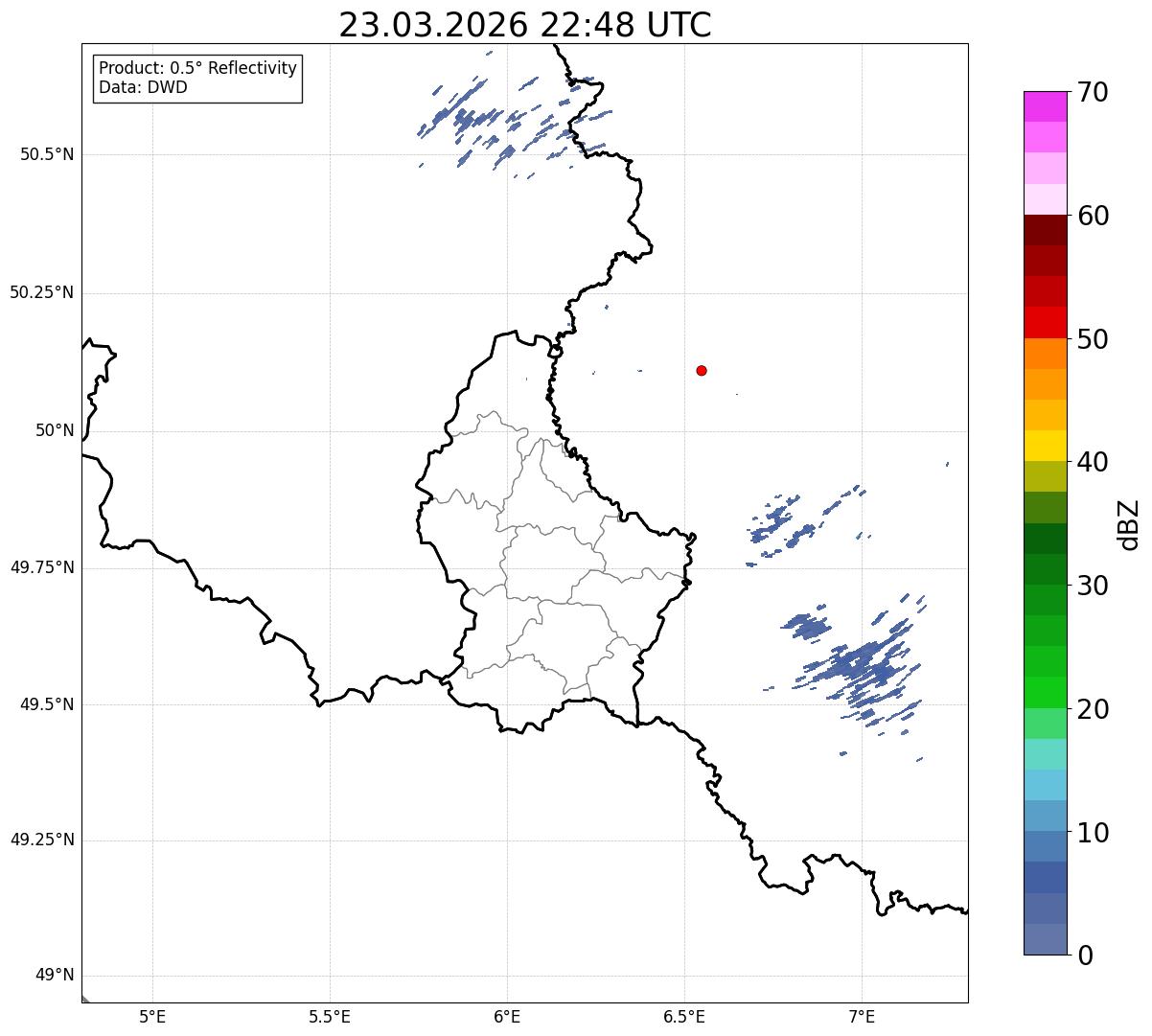
Task: Click the 50°N latitude label
Action: click(55, 430)
